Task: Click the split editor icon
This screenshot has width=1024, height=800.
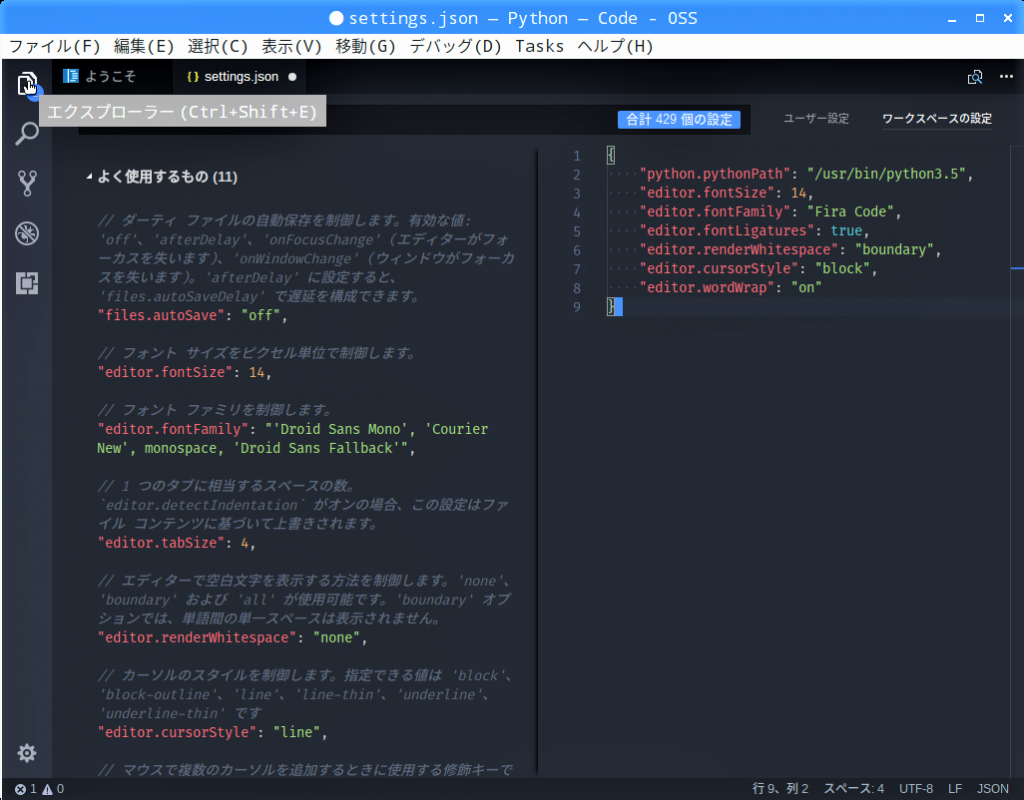Action: point(975,77)
